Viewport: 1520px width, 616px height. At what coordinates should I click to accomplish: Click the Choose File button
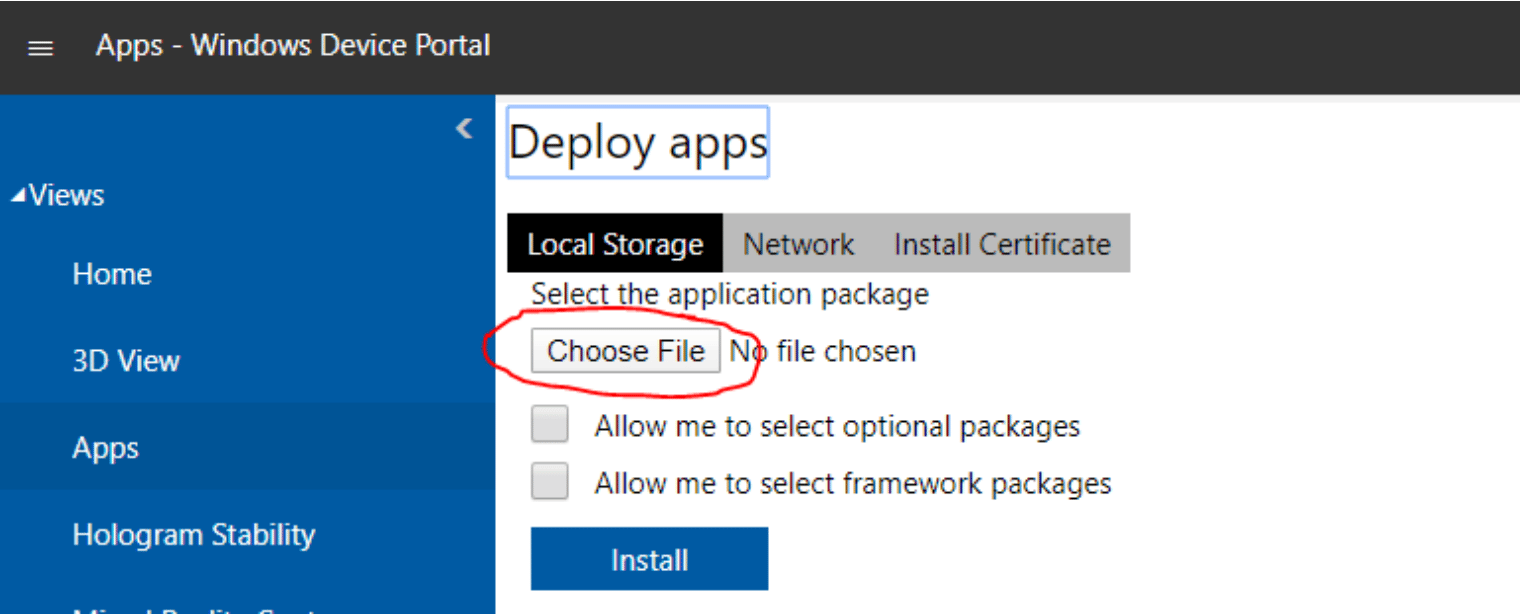626,351
